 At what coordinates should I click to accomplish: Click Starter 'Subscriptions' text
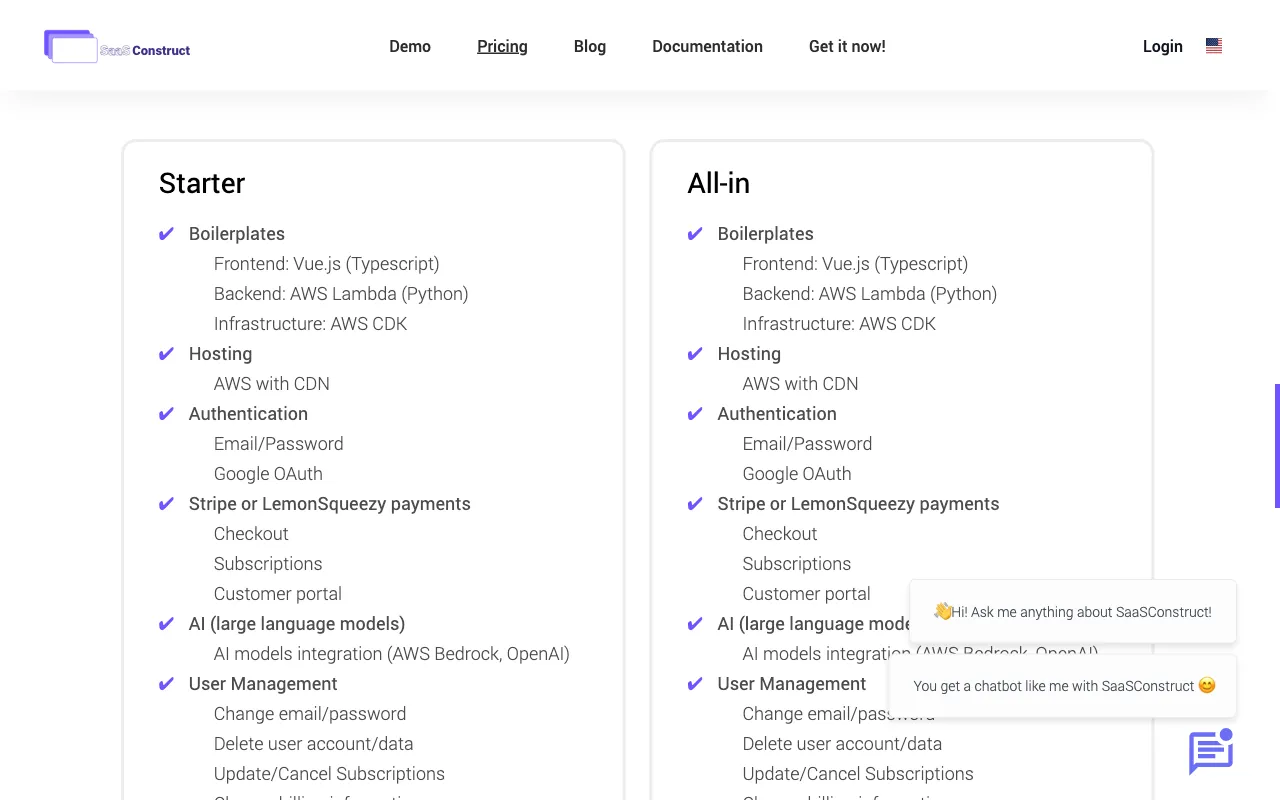point(268,564)
